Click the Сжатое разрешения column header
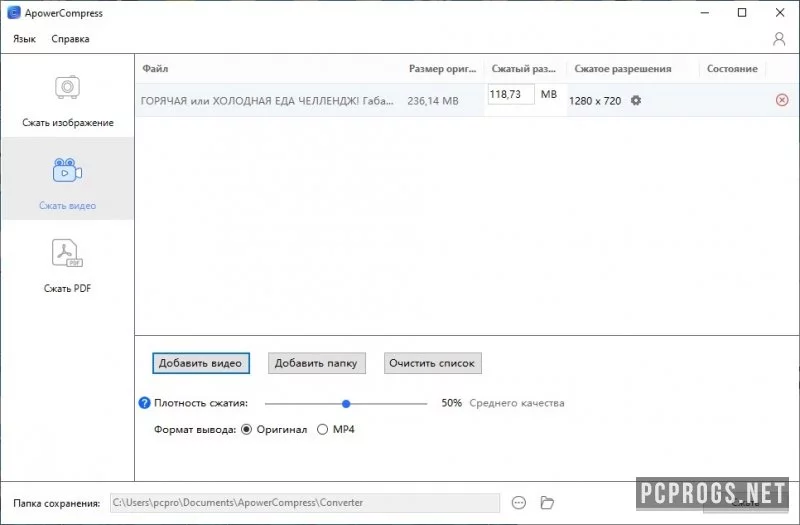The width and height of the screenshot is (800, 525). click(x=622, y=69)
